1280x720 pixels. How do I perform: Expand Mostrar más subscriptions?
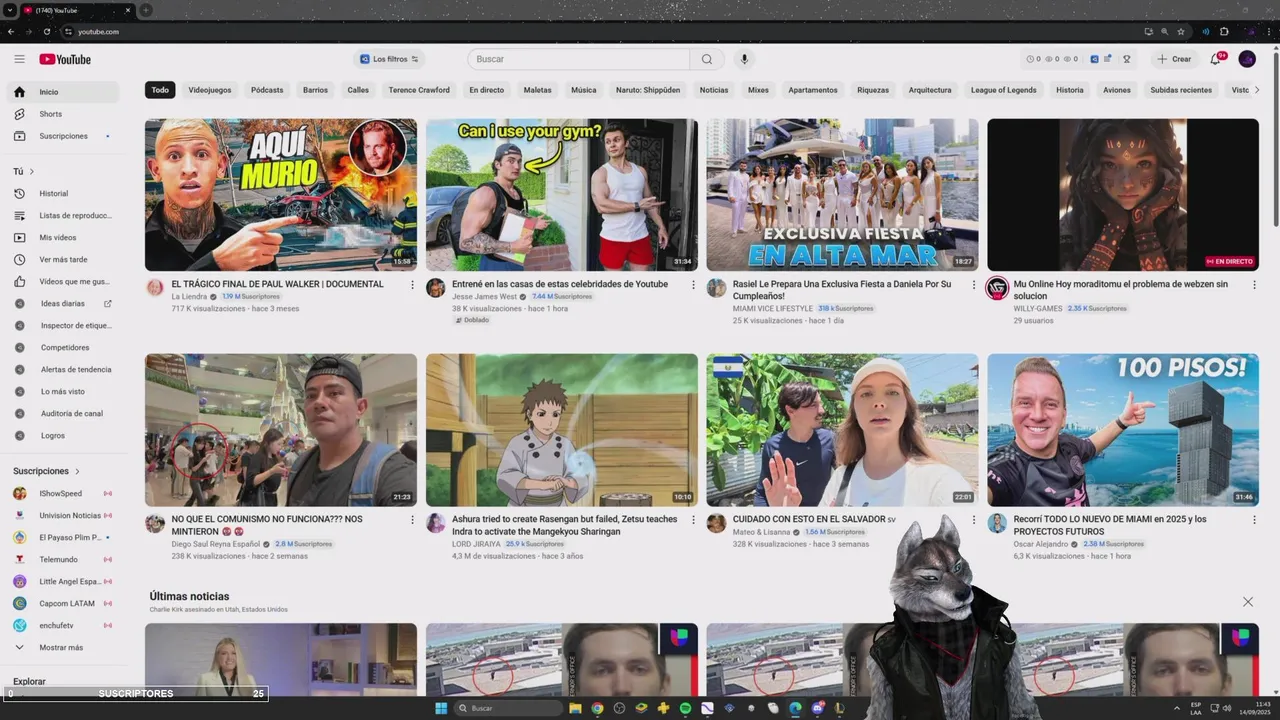(x=62, y=647)
